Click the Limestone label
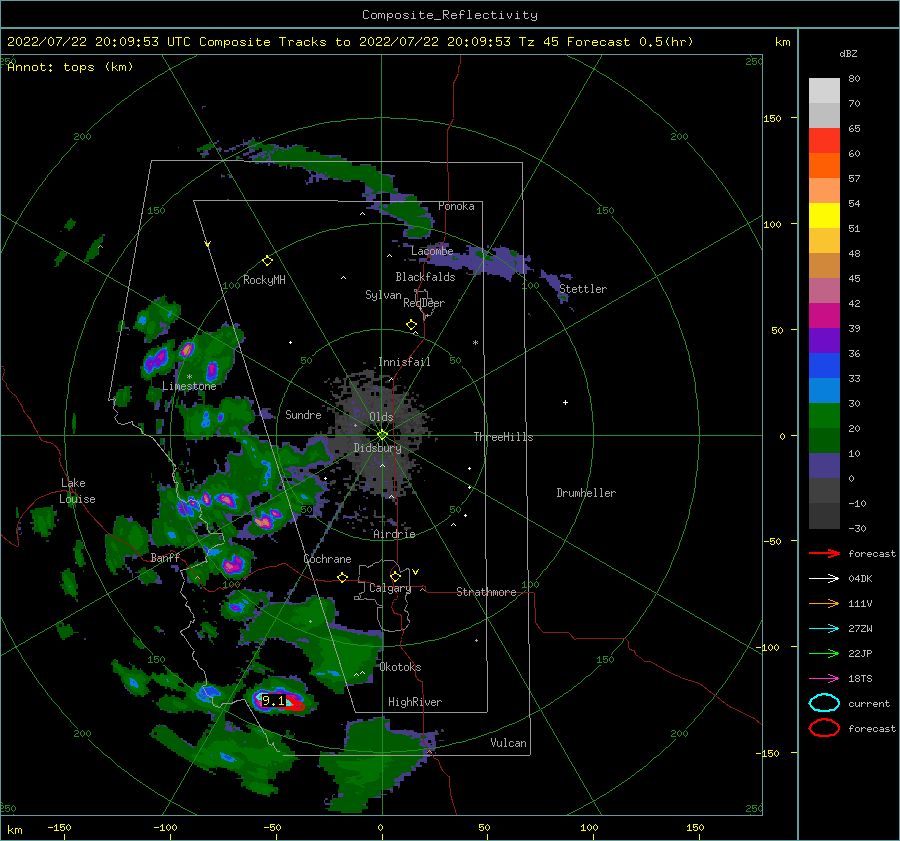The height and width of the screenshot is (841, 900). tap(189, 386)
